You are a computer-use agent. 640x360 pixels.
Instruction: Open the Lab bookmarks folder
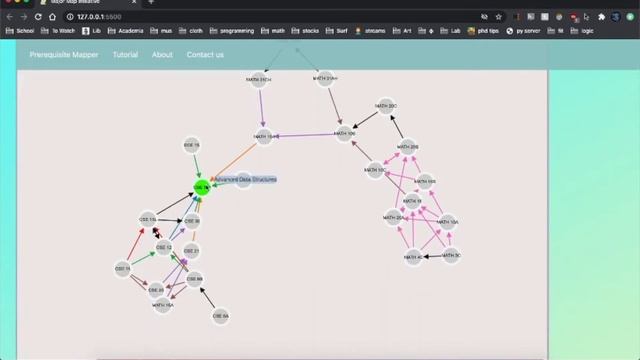[450, 31]
